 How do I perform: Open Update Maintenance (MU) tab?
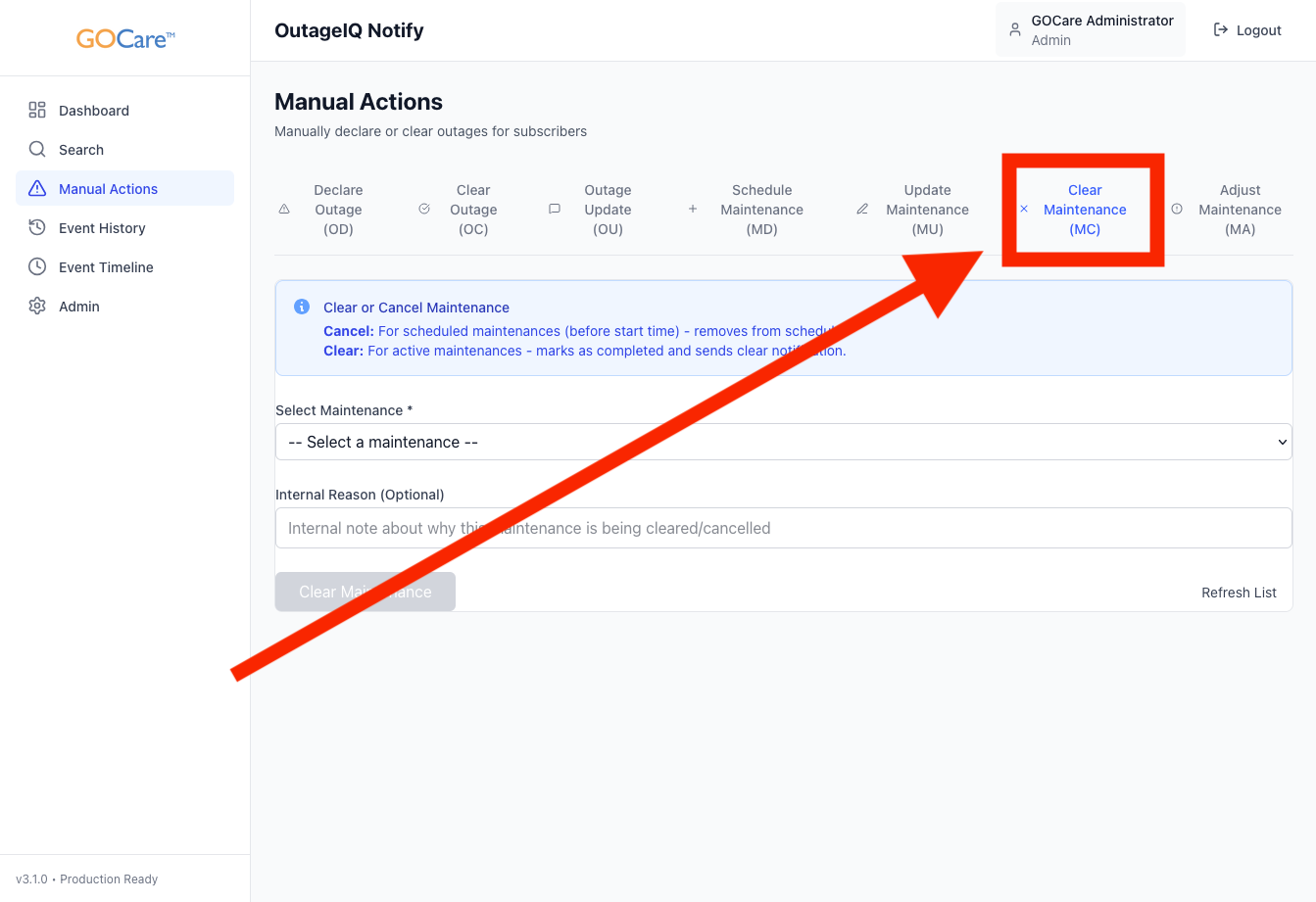point(927,210)
